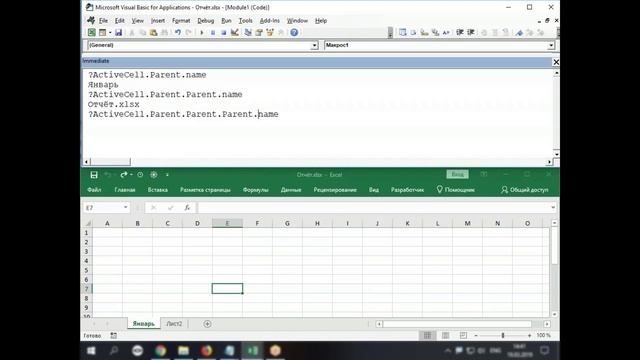Click the Помощник tell-me lightbulb
Viewport: 640px width, 360px height.
click(x=456, y=190)
